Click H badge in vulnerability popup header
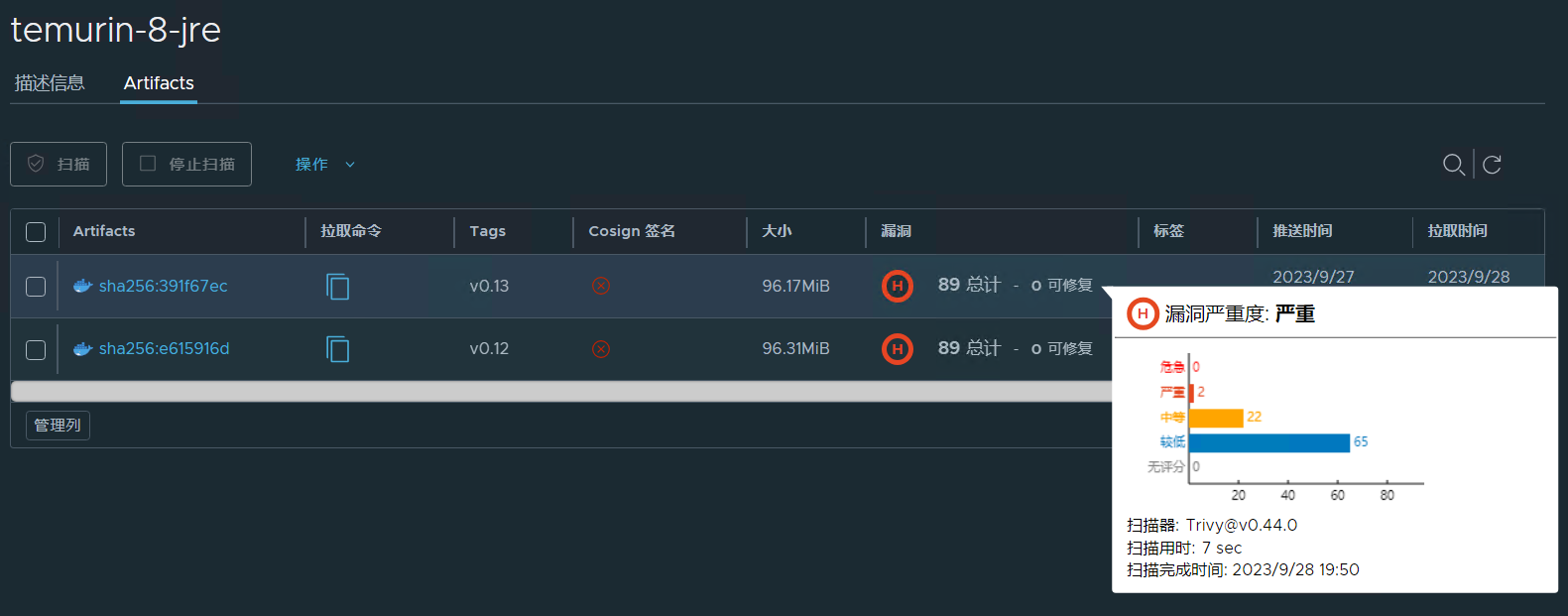Screen dimensions: 1568x616 coord(1143,313)
